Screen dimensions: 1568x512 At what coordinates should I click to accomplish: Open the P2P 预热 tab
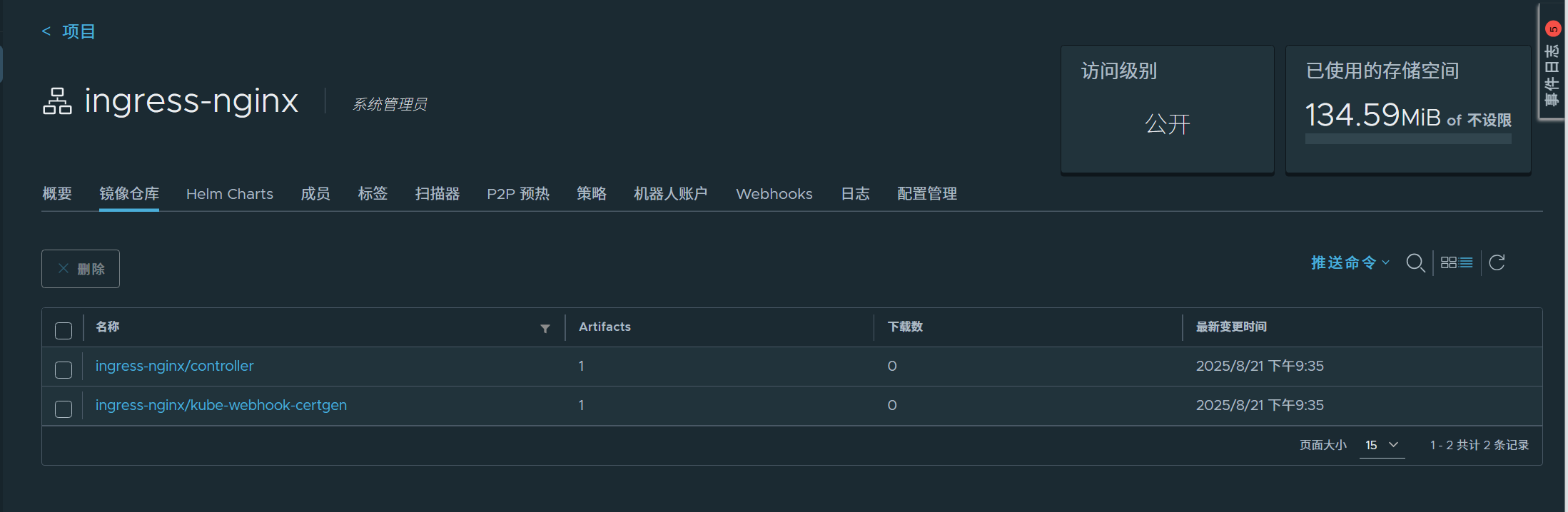518,194
